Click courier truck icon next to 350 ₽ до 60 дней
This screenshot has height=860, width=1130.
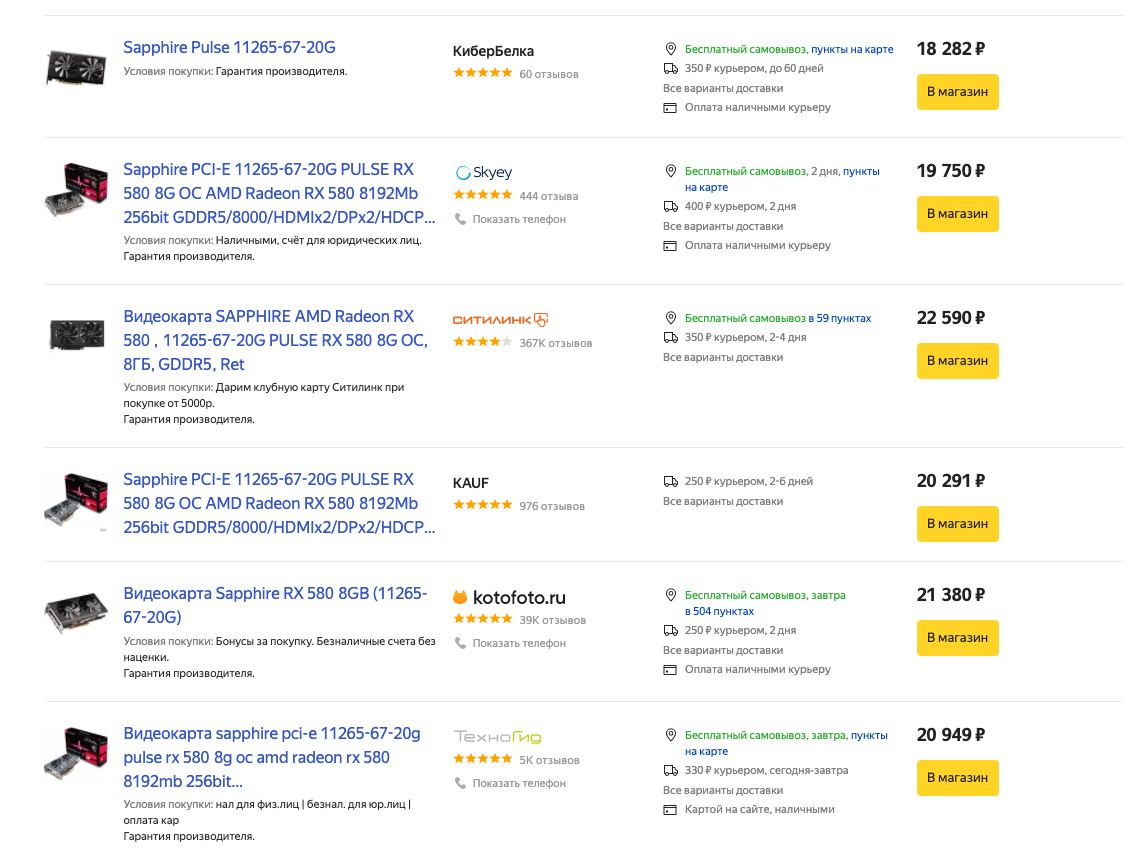coord(670,68)
